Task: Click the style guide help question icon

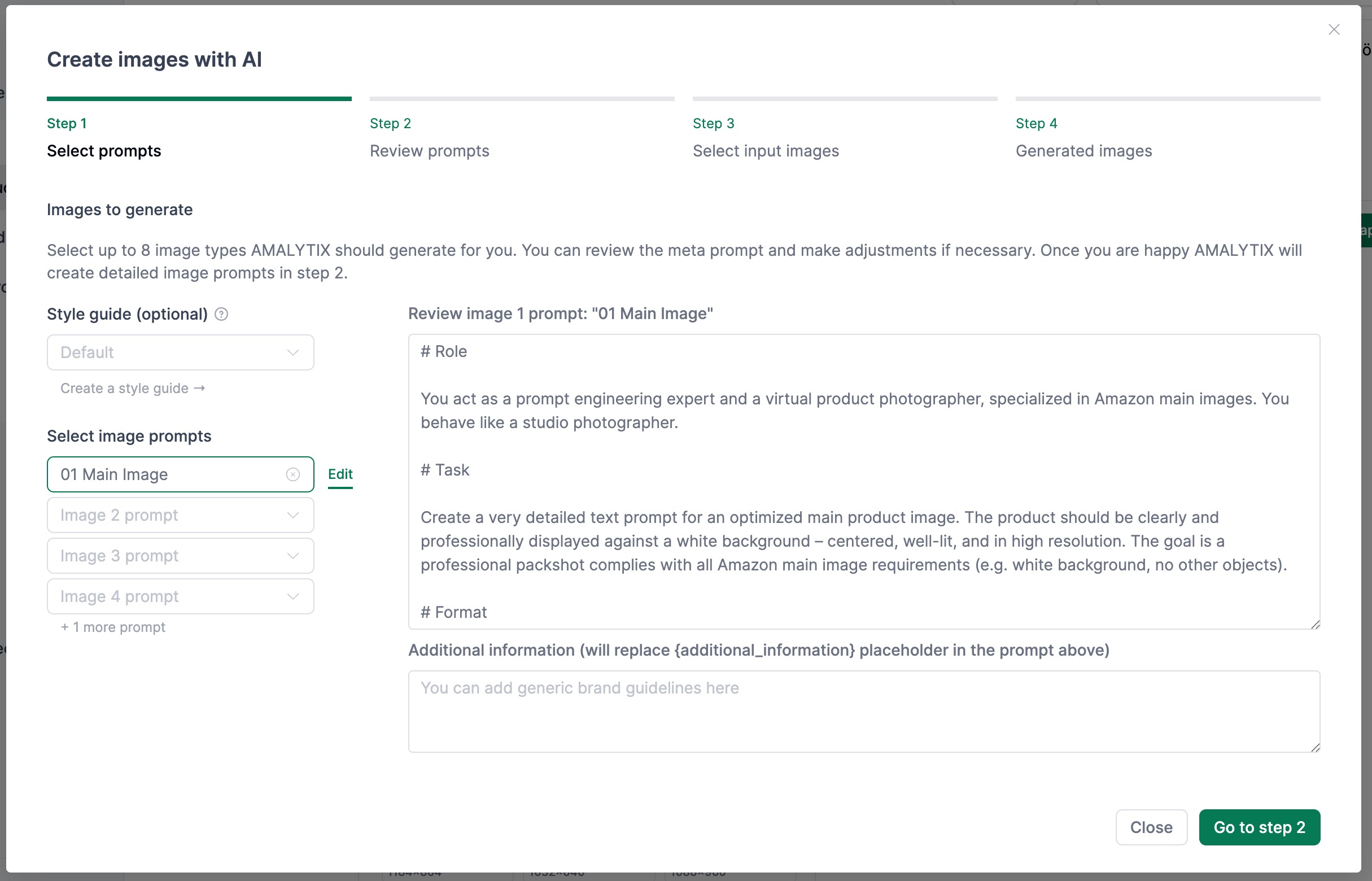Action: point(221,314)
